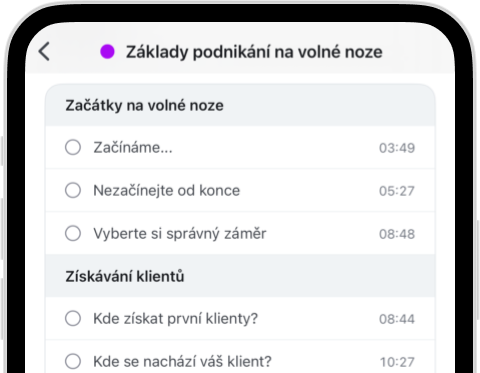The height and width of the screenshot is (373, 480).
Task: Click the 03:49 duration of Začínáme...
Action: pos(397,148)
